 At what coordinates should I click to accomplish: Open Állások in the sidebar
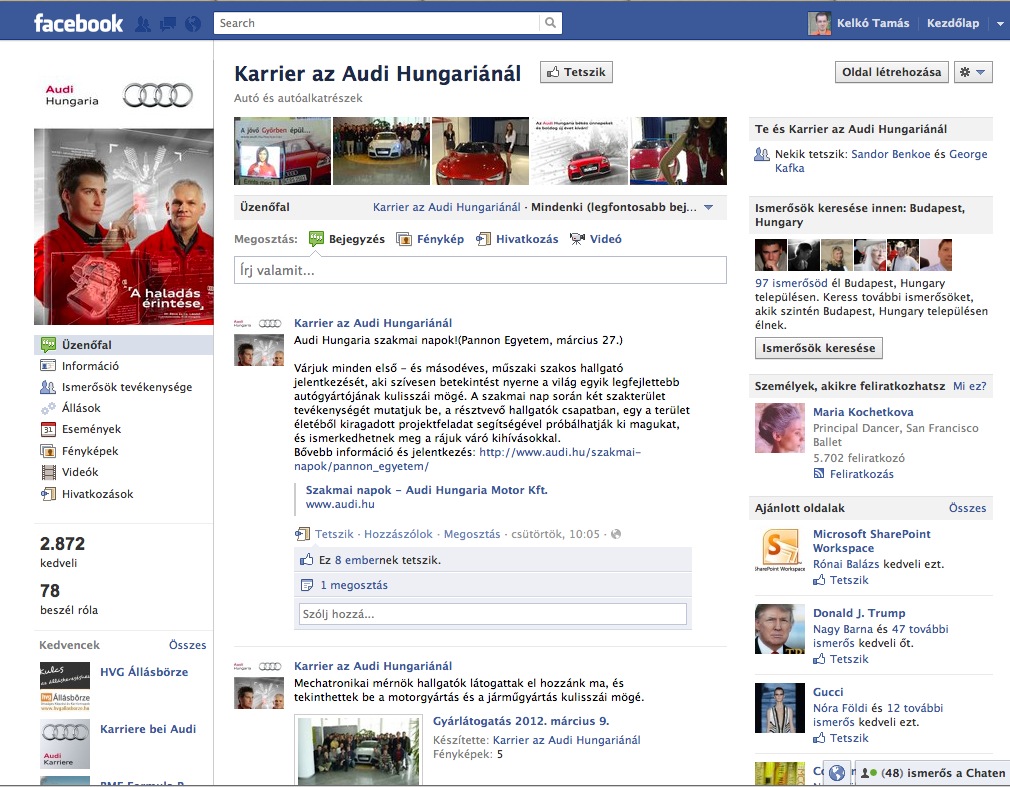click(81, 408)
